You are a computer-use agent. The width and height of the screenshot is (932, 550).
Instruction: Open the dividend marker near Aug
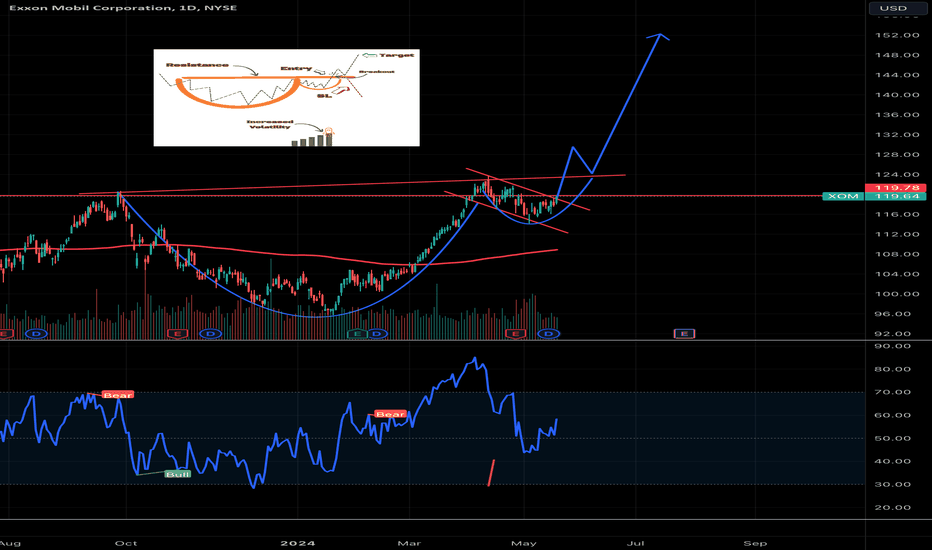coord(36,334)
